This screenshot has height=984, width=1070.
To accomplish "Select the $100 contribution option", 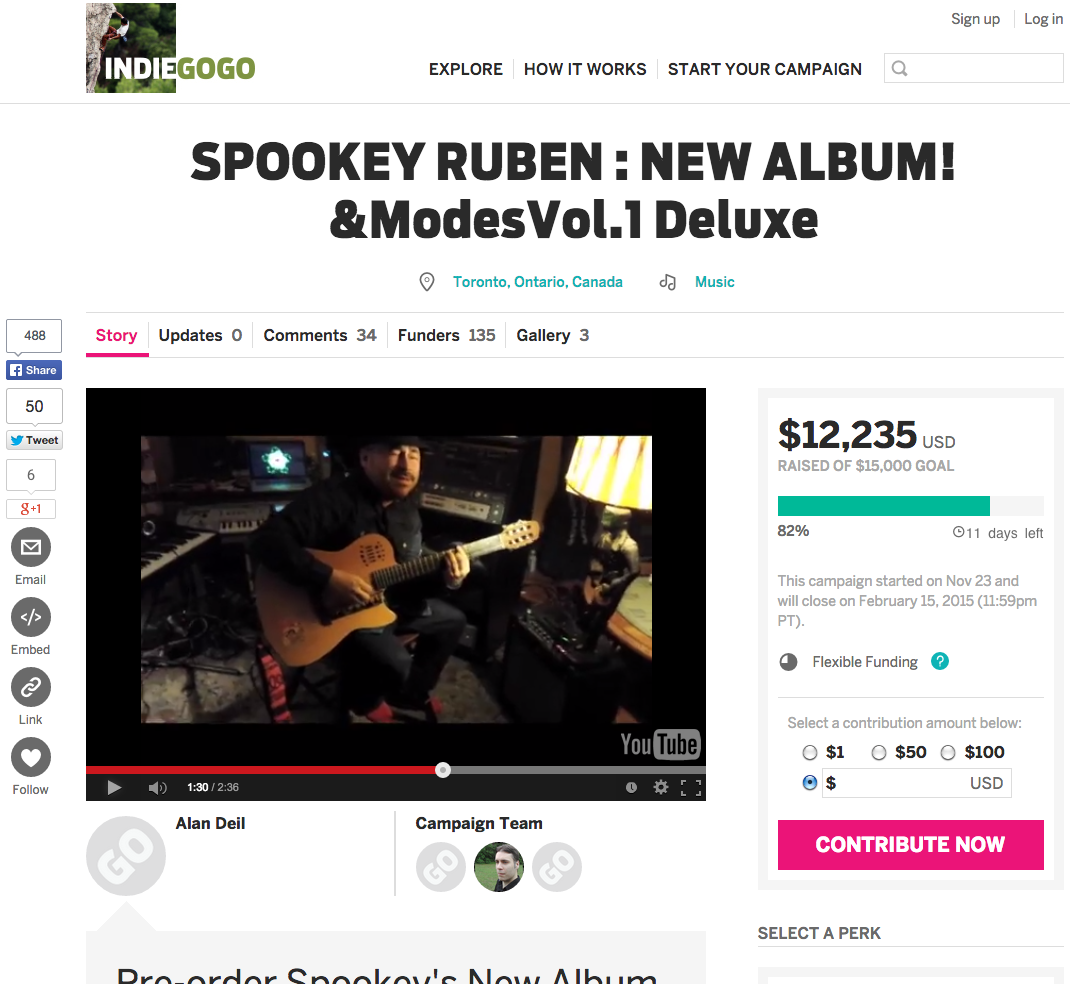I will click(x=948, y=753).
